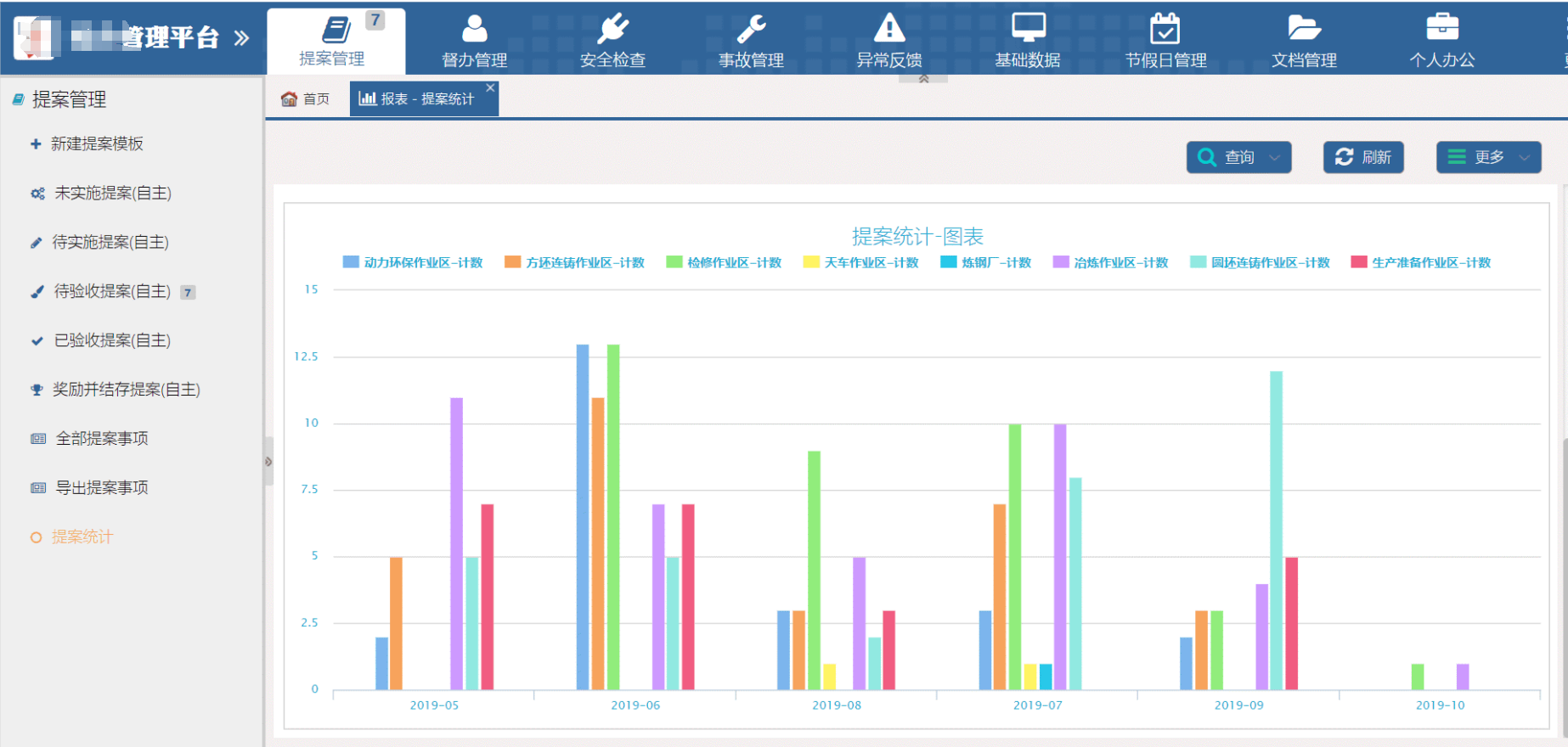1568x747 pixels.
Task: Click the right vertical scrollbar
Action: (x=1565, y=586)
